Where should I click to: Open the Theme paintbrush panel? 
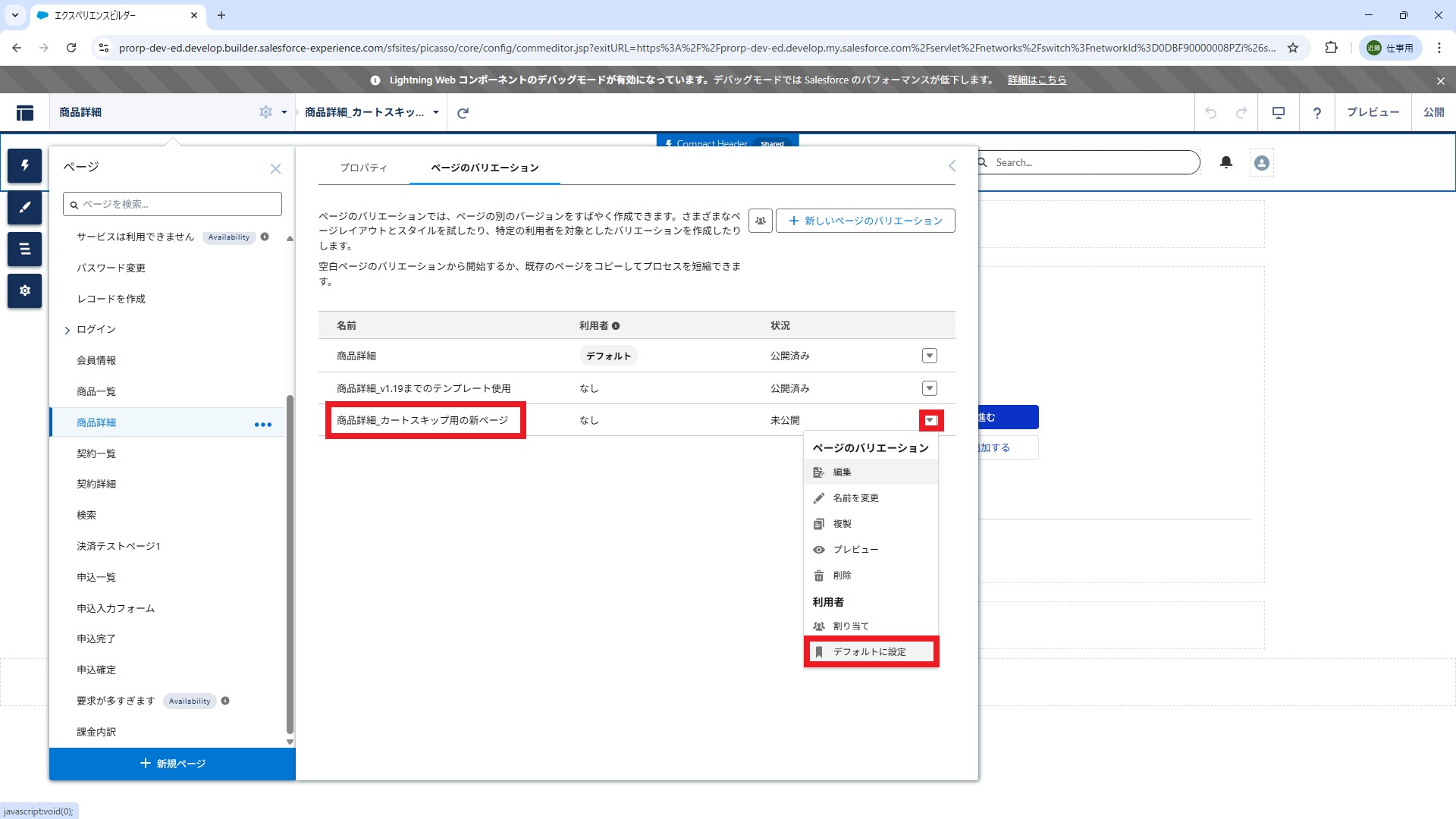(x=24, y=207)
